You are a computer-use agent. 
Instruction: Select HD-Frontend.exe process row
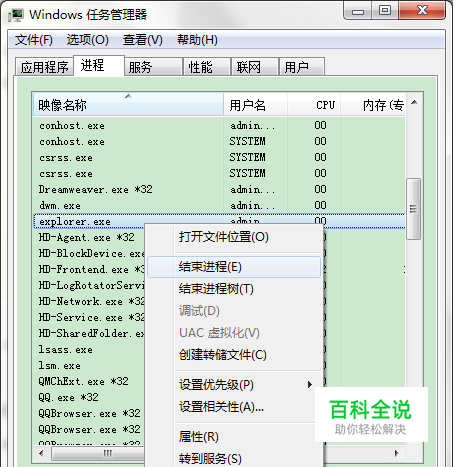[89, 270]
